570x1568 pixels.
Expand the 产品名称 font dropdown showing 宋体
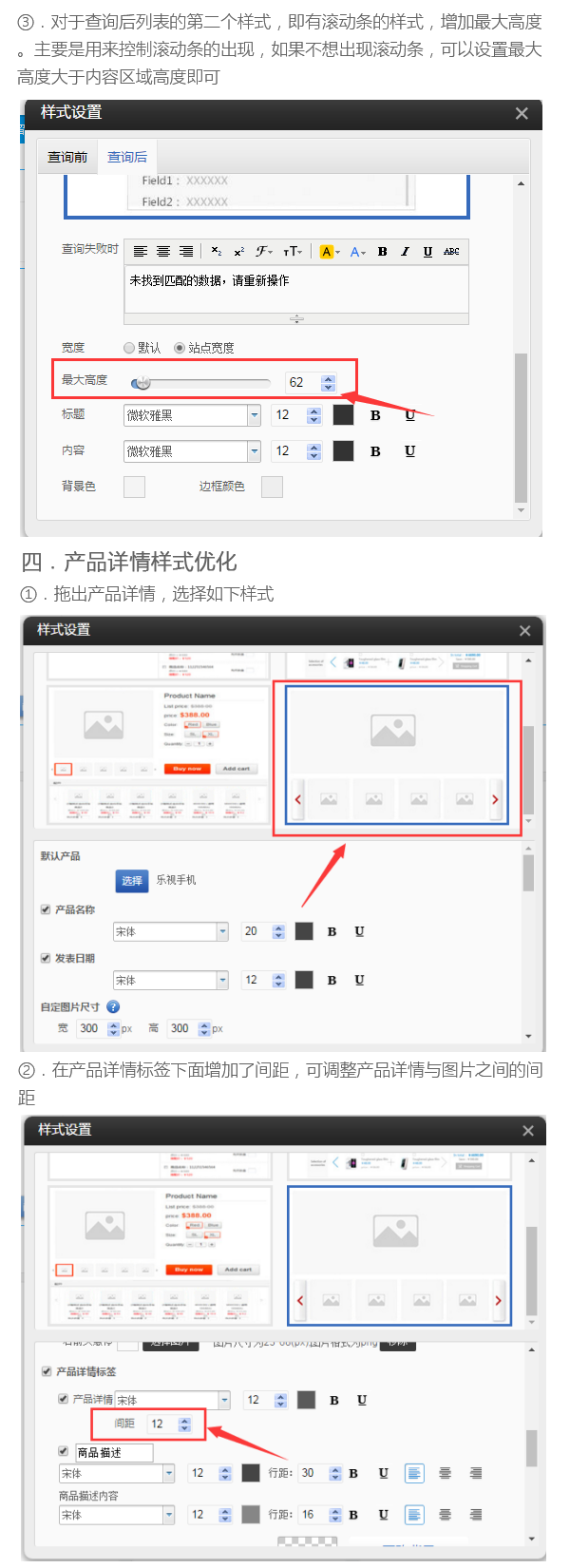222,931
